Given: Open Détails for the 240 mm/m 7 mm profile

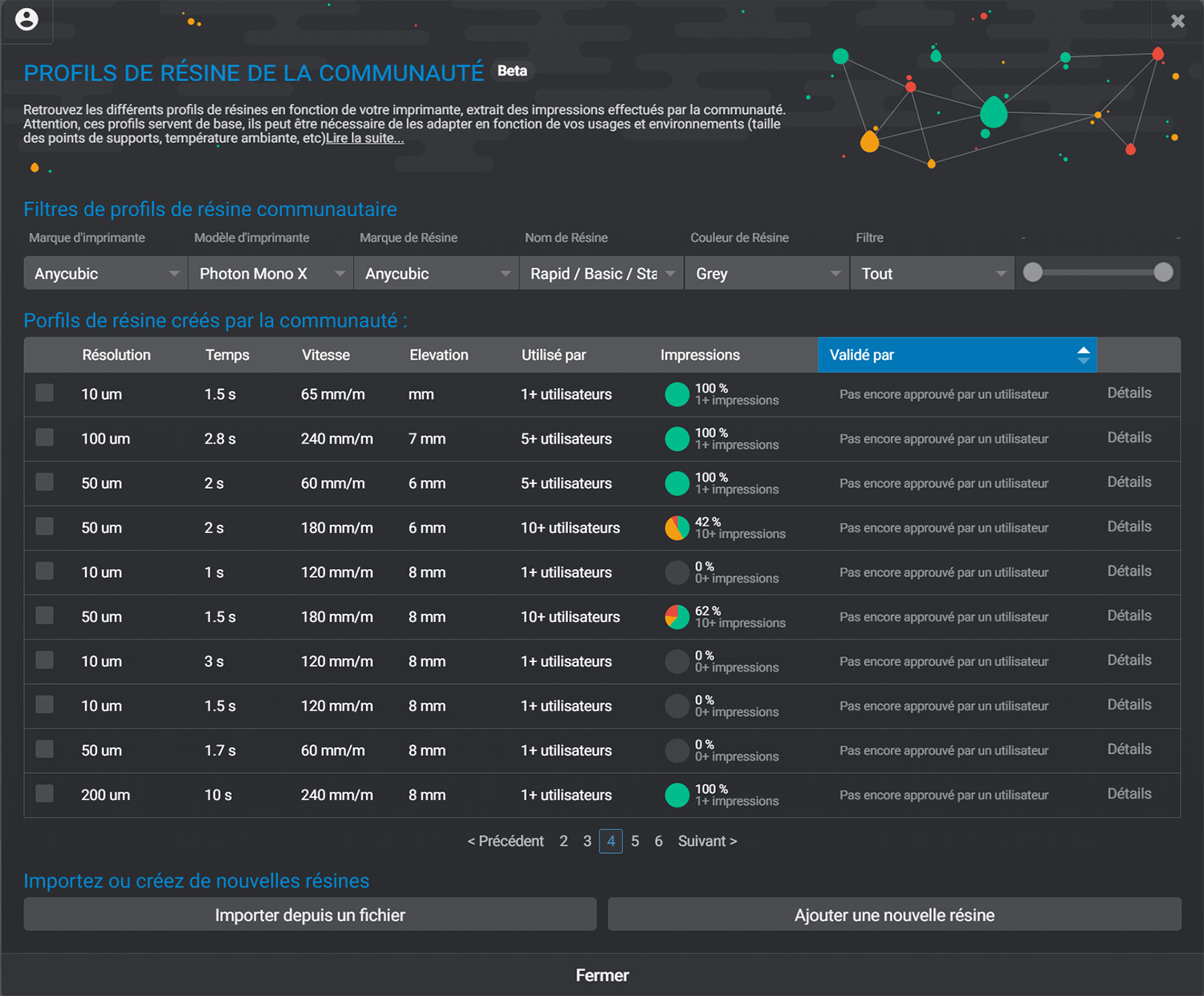Looking at the screenshot, I should (x=1129, y=437).
